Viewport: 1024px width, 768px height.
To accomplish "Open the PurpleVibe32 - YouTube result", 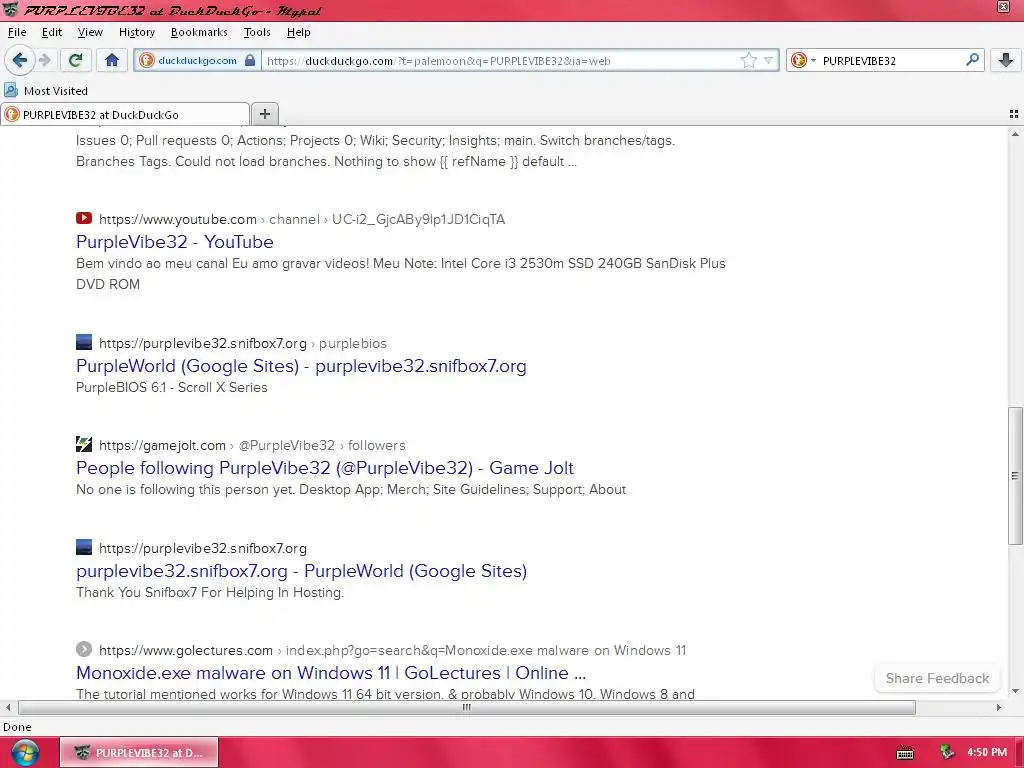I will point(174,242).
